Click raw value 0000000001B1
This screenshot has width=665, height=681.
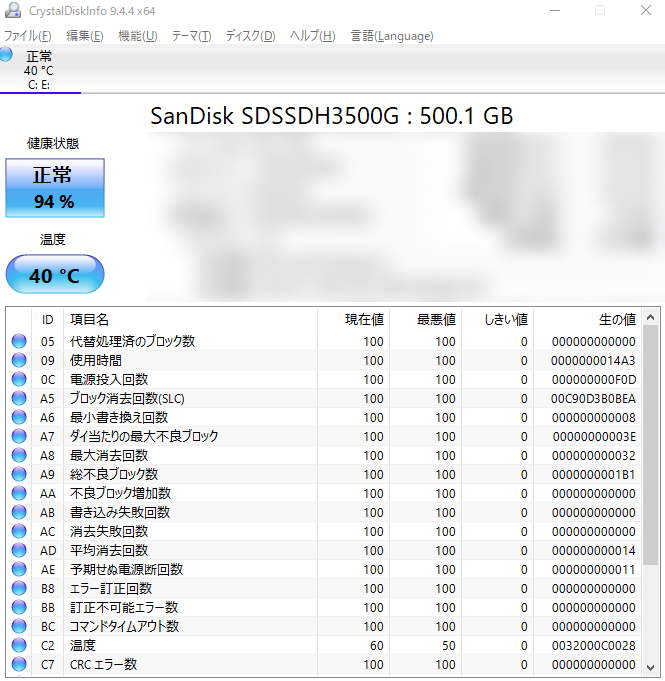593,474
